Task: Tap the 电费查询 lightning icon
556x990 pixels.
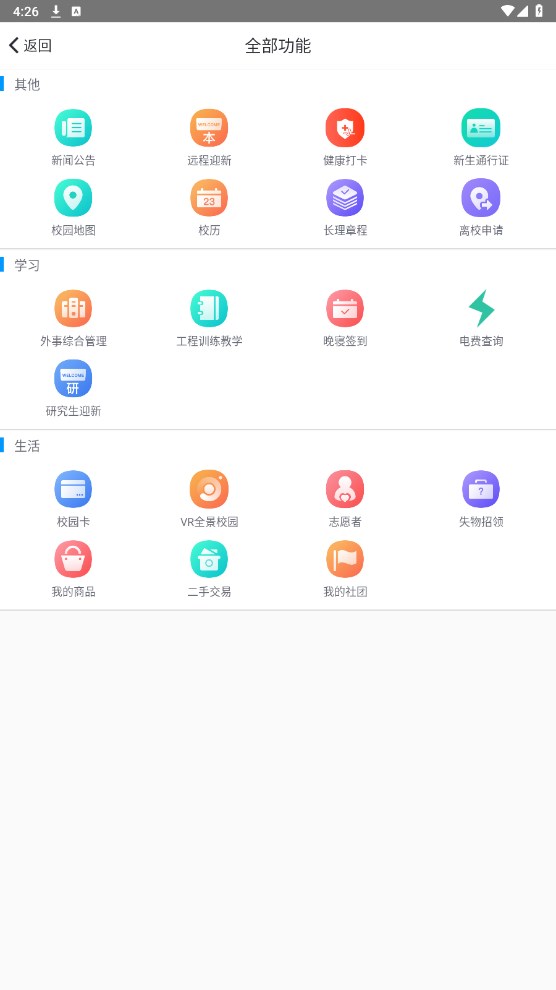Action: [x=481, y=309]
